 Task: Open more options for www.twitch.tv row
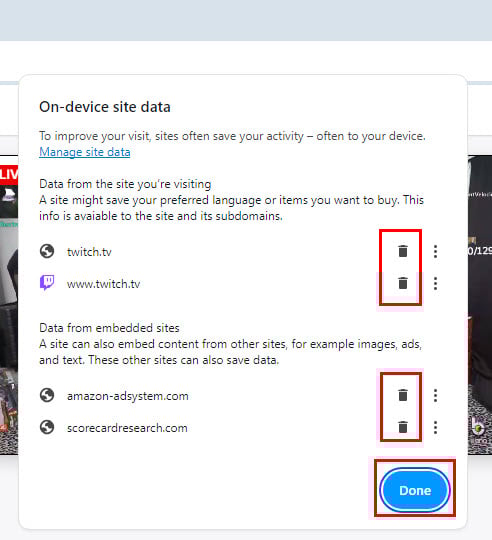point(435,283)
